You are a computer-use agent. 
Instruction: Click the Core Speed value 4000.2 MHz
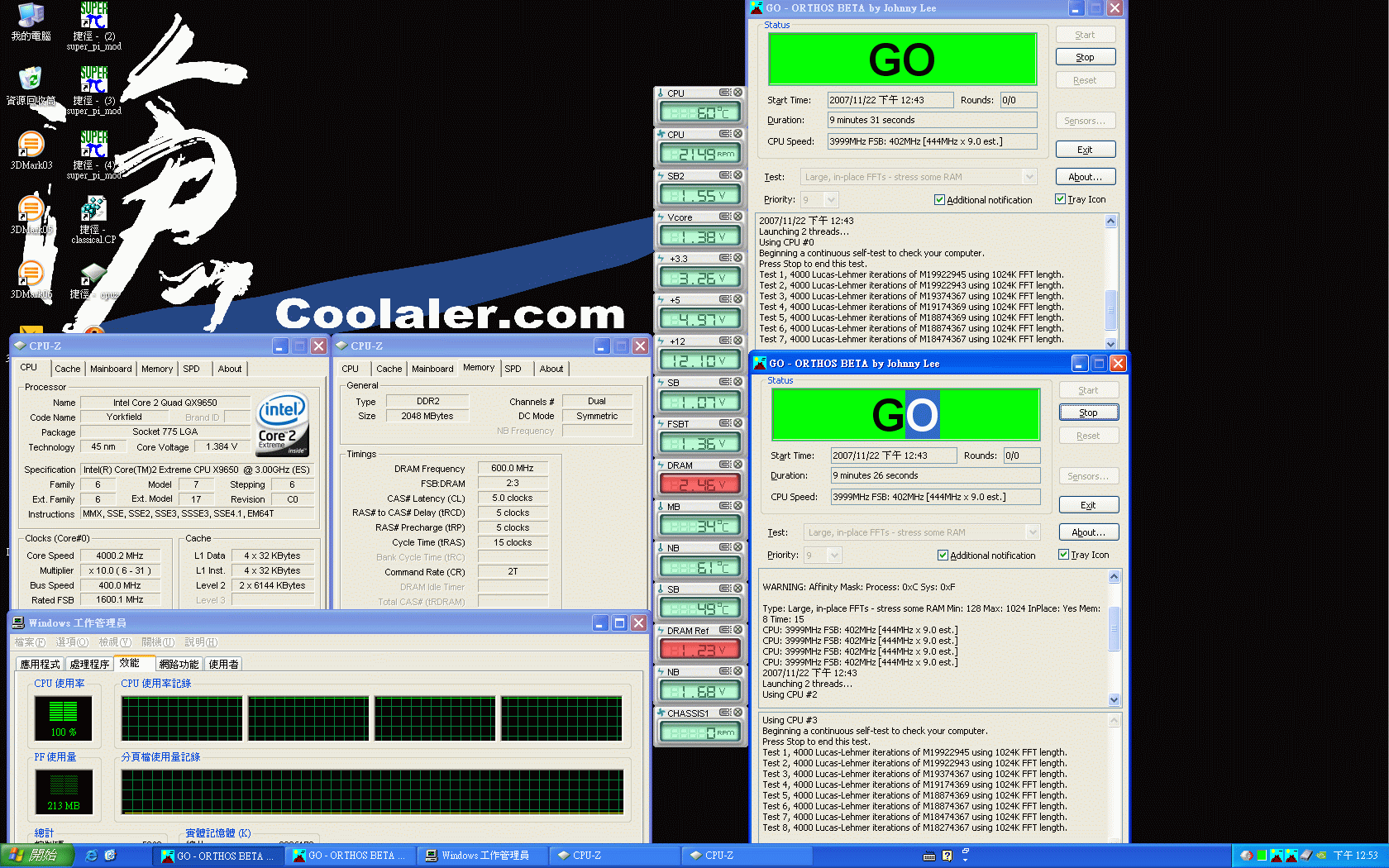tap(120, 556)
